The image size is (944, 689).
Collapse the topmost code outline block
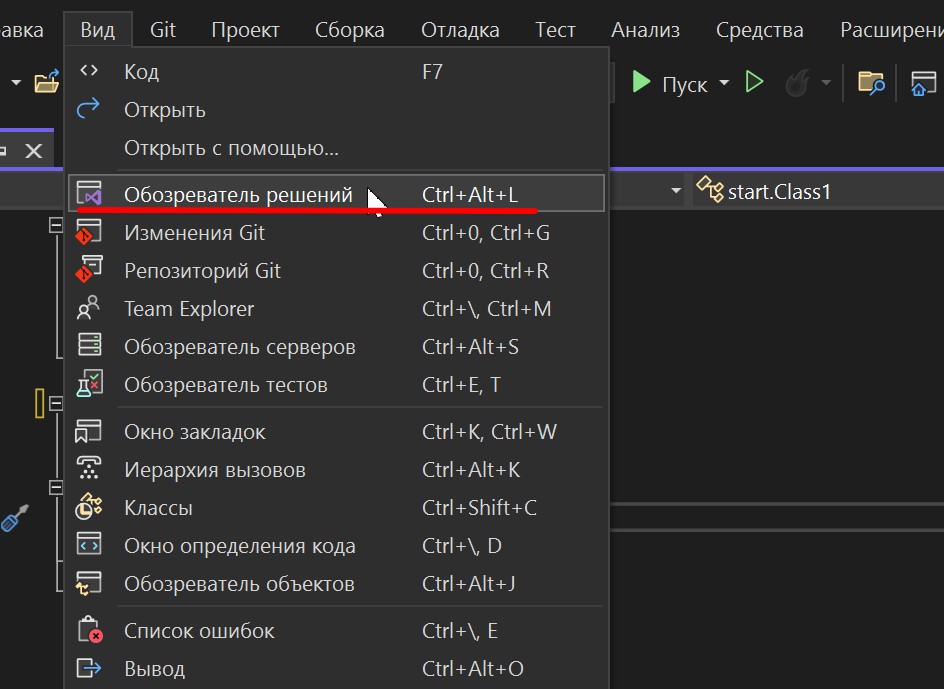click(x=56, y=225)
